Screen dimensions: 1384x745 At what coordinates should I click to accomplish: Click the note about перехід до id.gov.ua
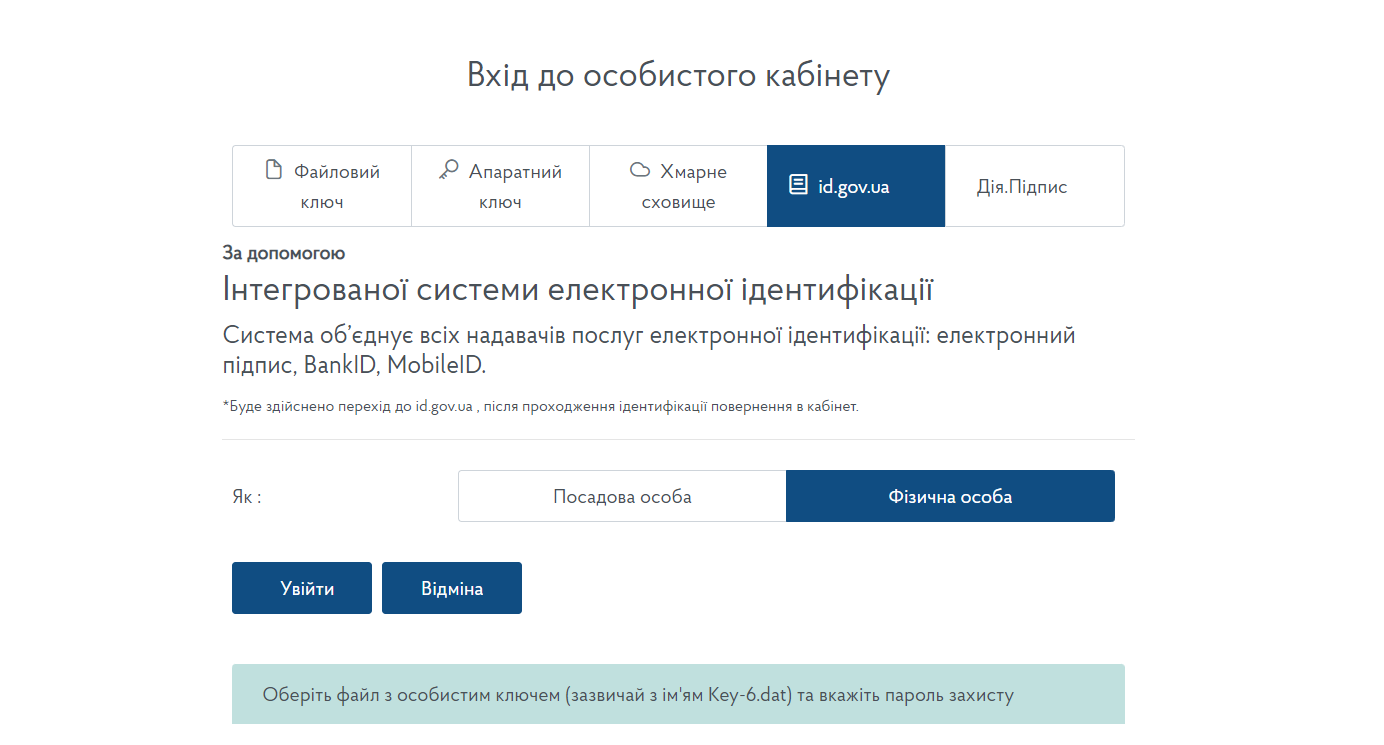coord(540,407)
